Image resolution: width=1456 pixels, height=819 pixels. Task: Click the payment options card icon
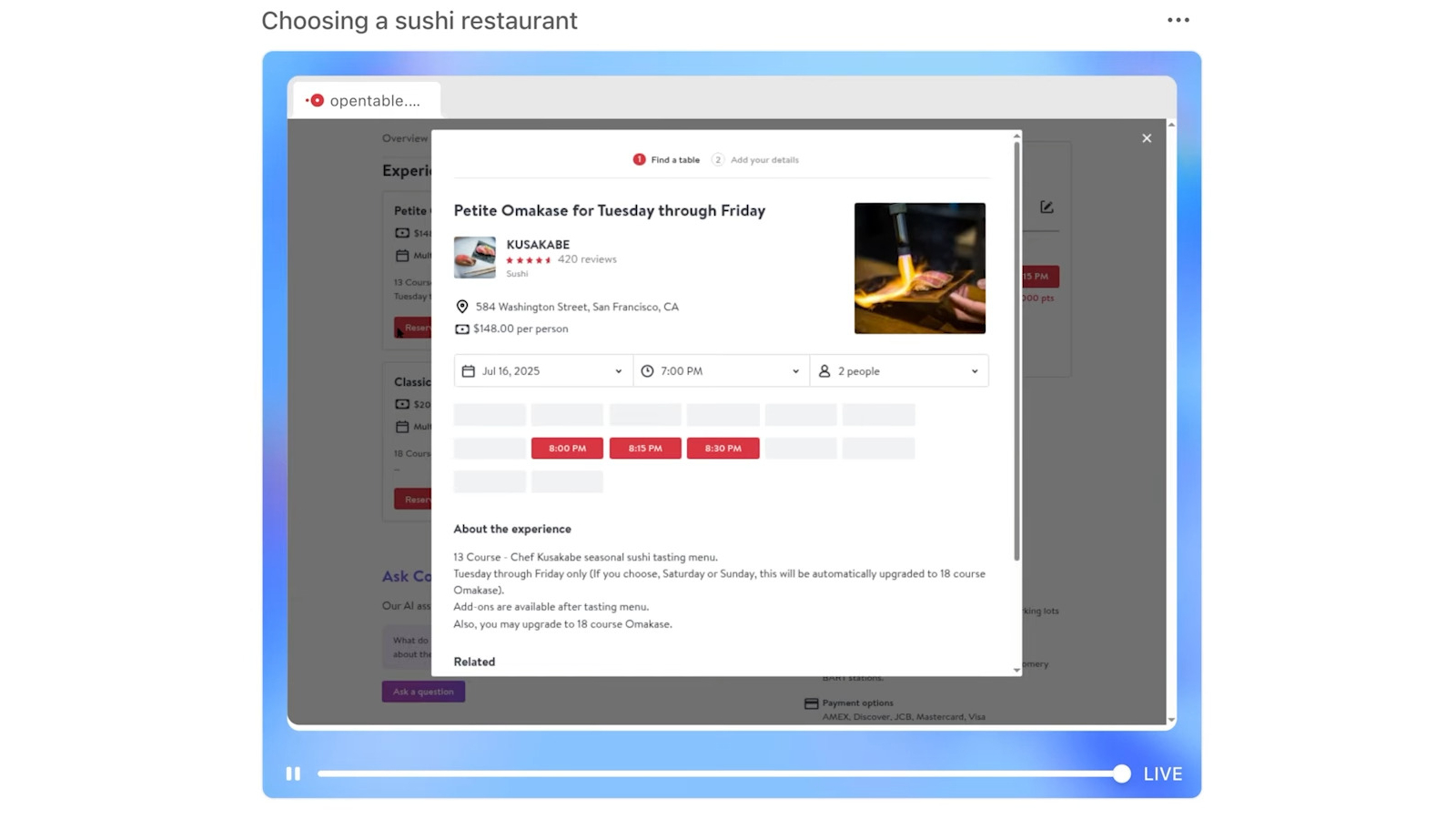click(811, 703)
